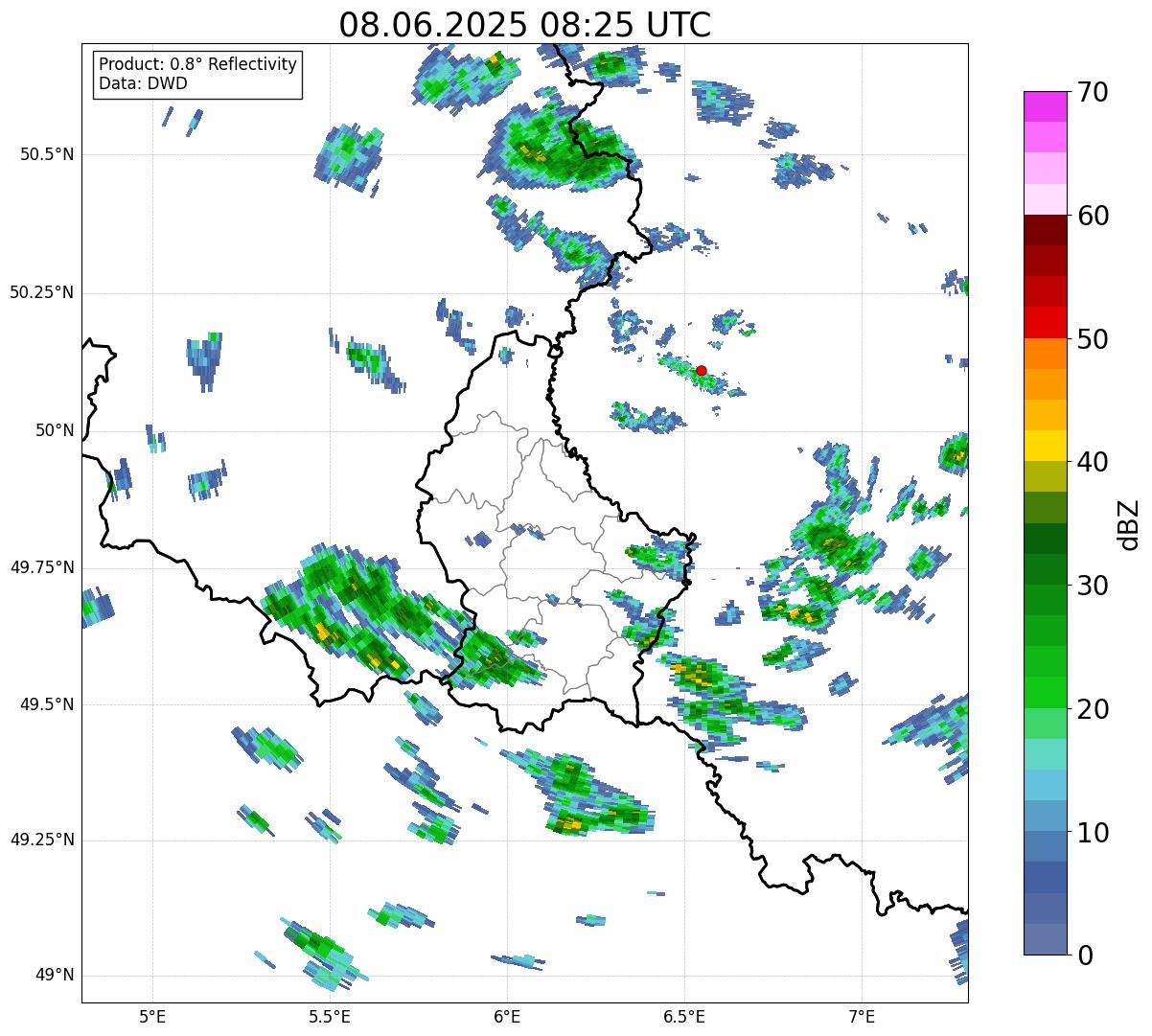
Task: Click the longitude label 7°E
Action: pos(862,1017)
